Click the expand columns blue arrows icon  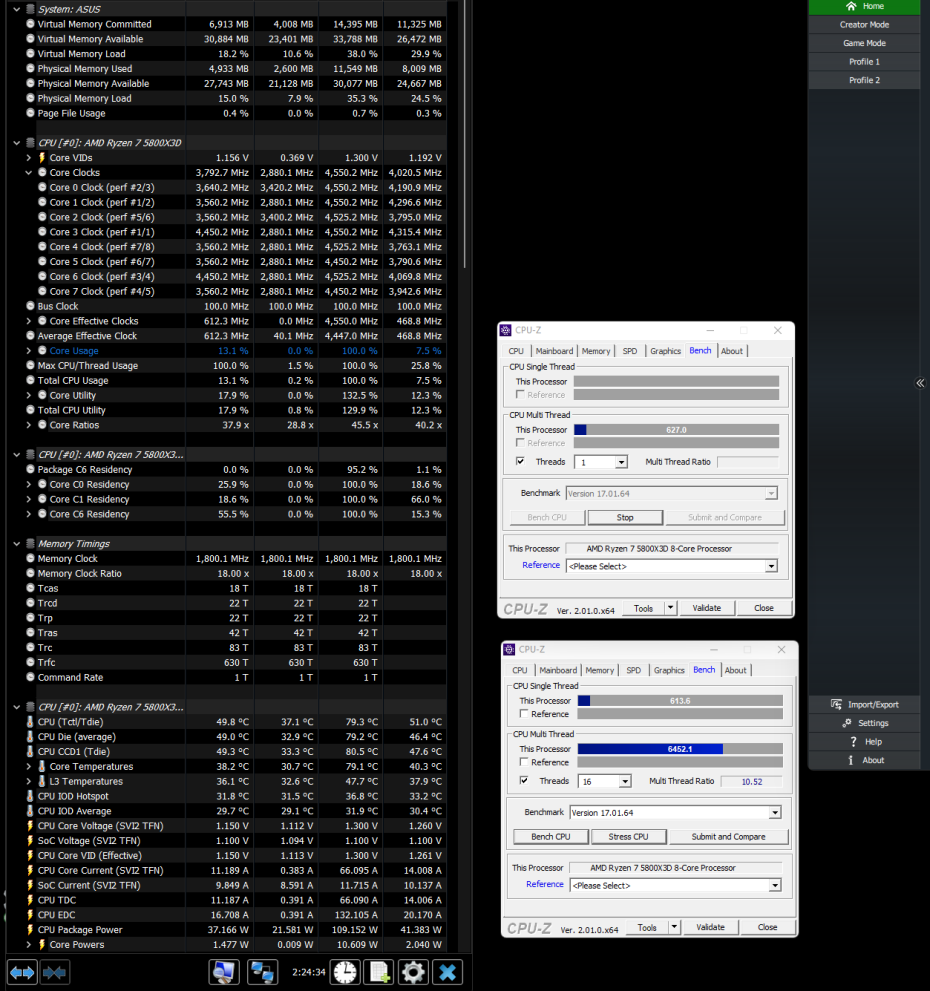(22, 971)
